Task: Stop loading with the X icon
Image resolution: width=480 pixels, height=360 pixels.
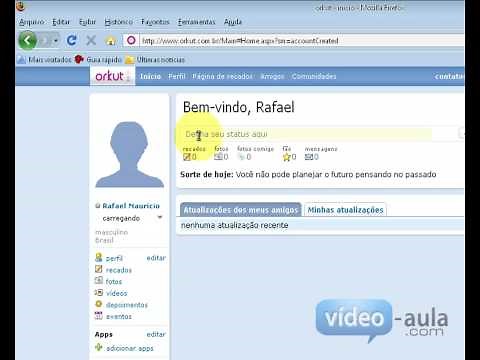Action: click(91, 41)
